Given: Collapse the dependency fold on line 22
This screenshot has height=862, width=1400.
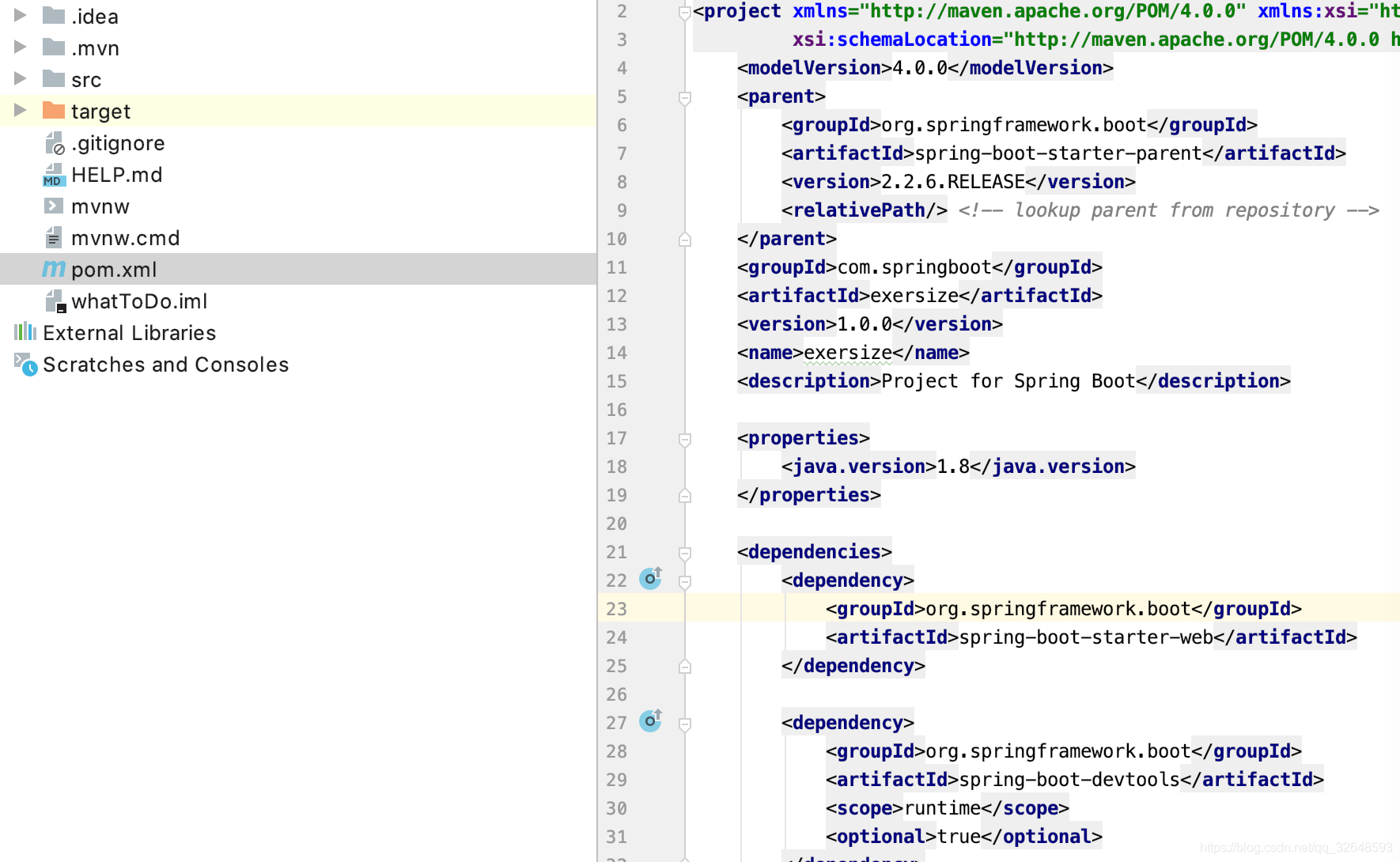Looking at the screenshot, I should [x=685, y=582].
